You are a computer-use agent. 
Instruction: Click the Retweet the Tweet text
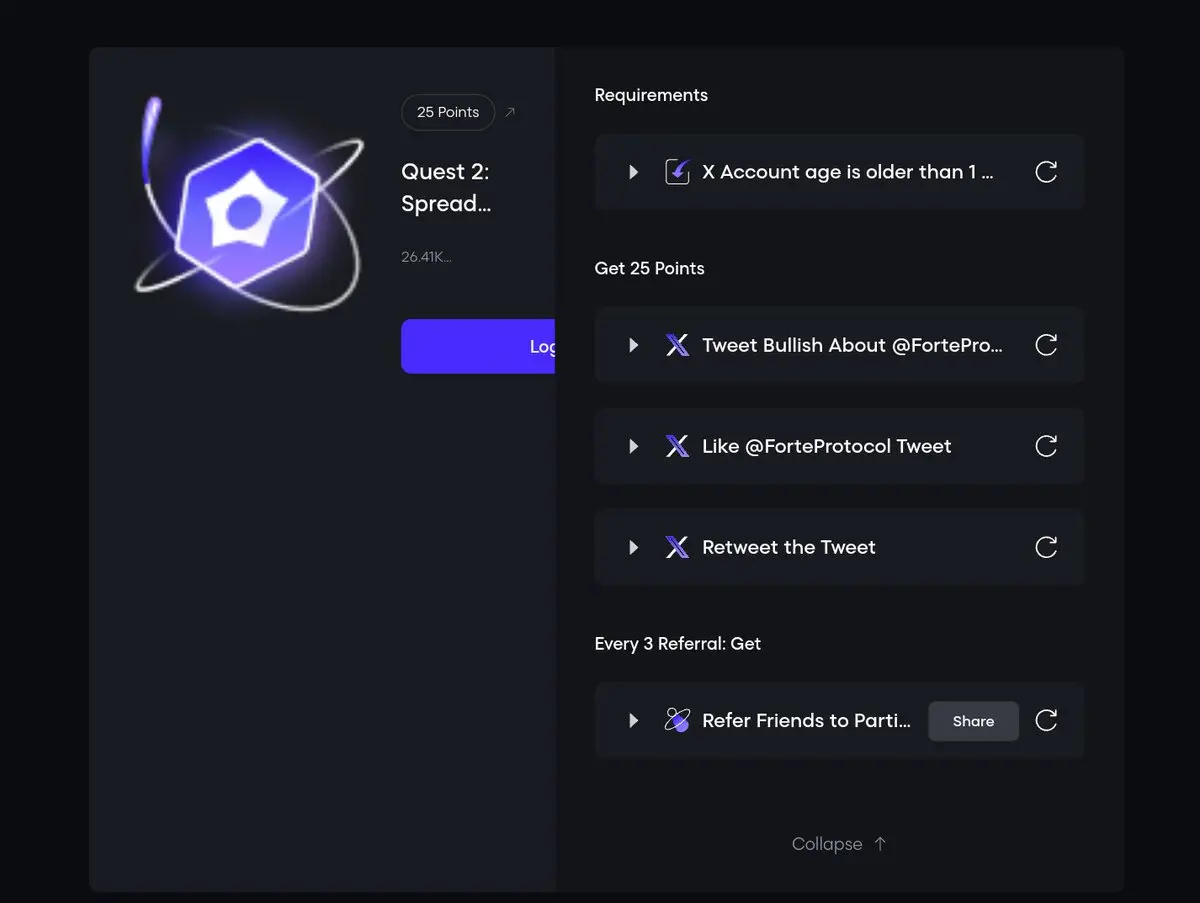pos(789,547)
